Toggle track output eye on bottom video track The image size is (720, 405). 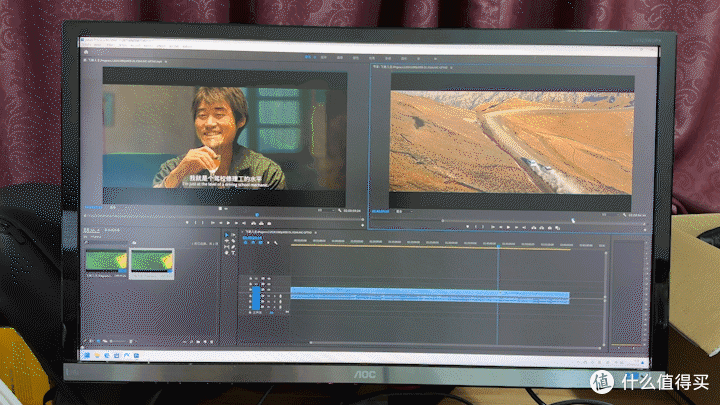pos(269,290)
